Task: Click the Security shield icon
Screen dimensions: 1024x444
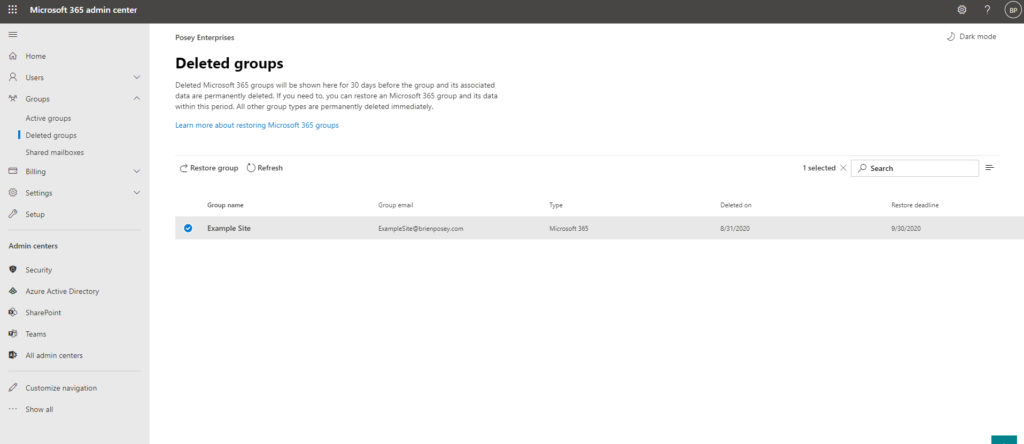Action: coord(12,270)
